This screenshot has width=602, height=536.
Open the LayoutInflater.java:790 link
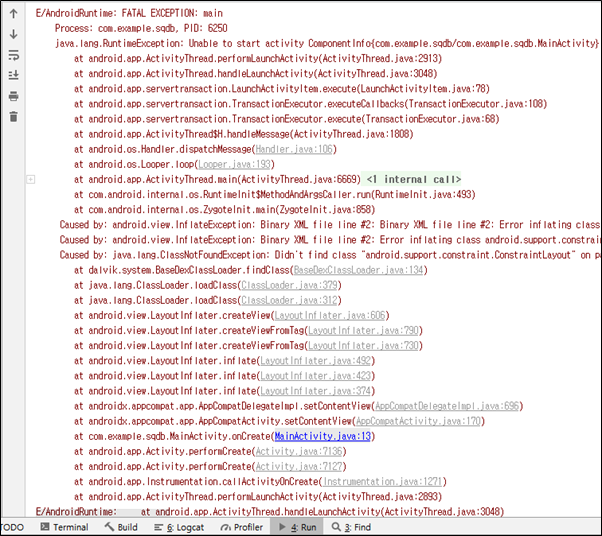(363, 331)
